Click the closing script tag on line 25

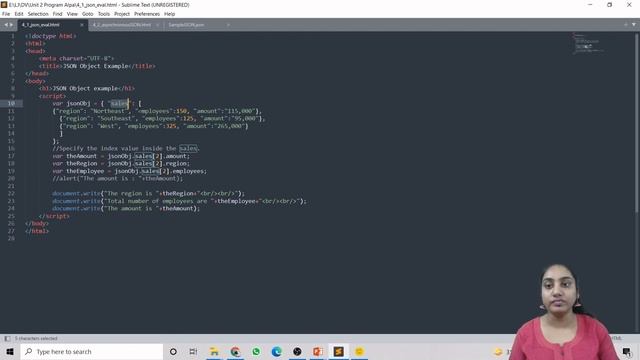coord(54,216)
